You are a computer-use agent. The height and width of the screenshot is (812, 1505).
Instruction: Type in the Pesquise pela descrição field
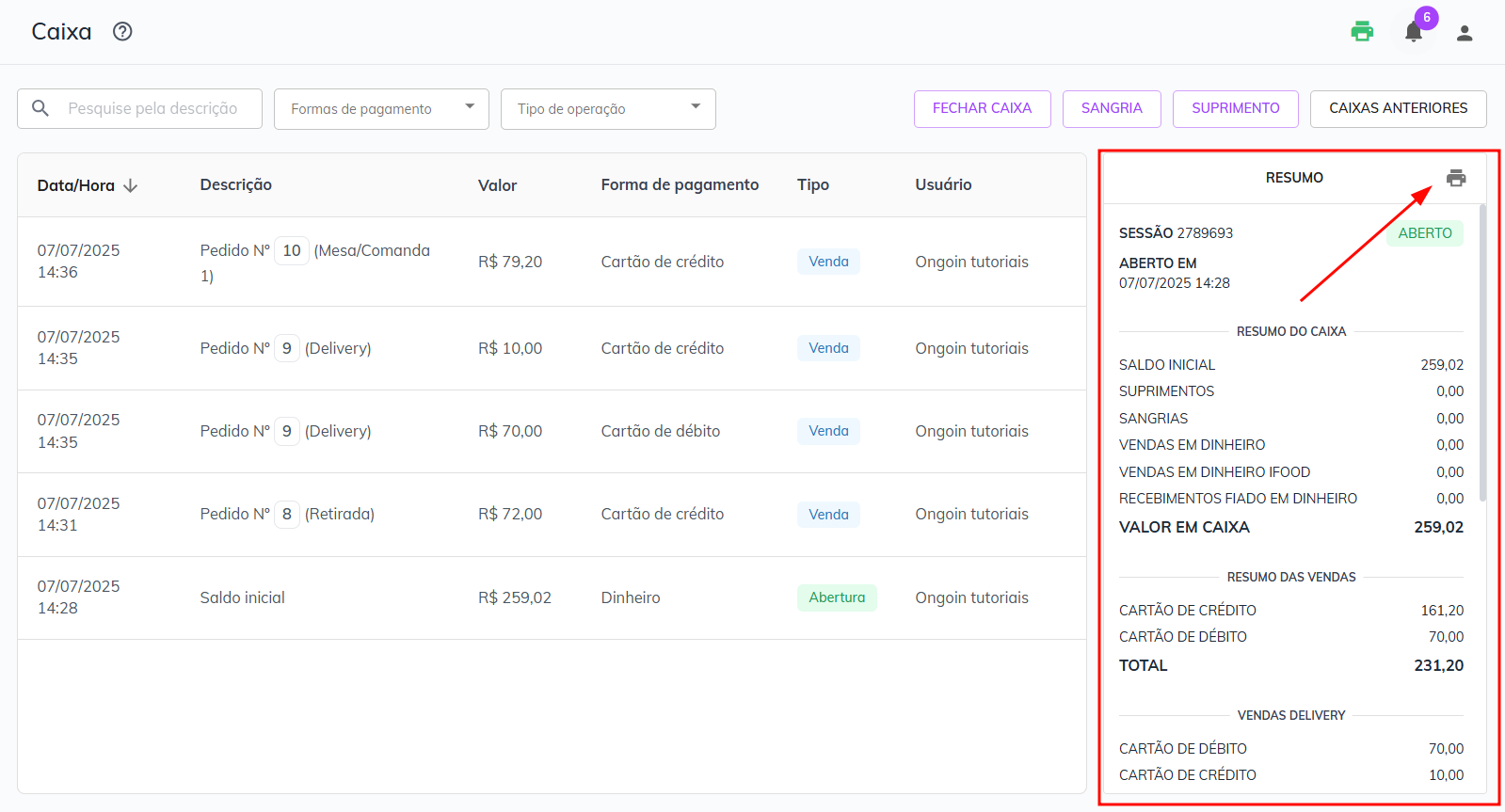point(155,109)
